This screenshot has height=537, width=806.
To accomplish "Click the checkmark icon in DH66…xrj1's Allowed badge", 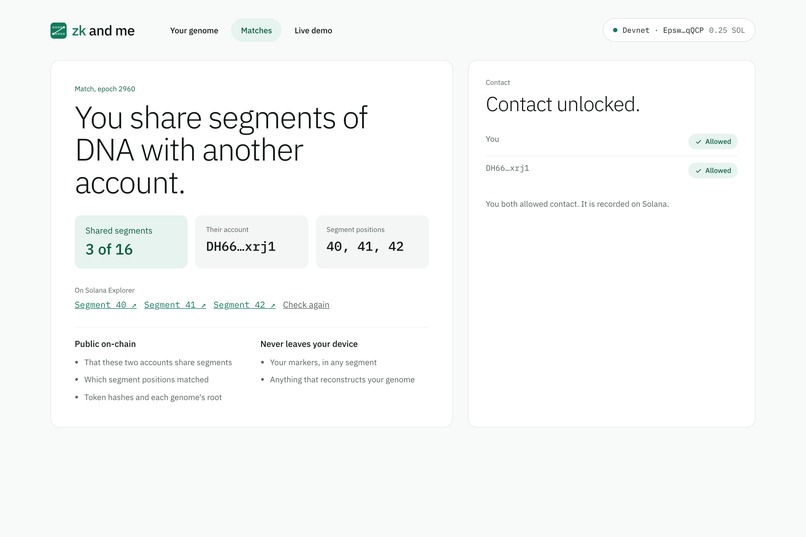I will (x=698, y=171).
